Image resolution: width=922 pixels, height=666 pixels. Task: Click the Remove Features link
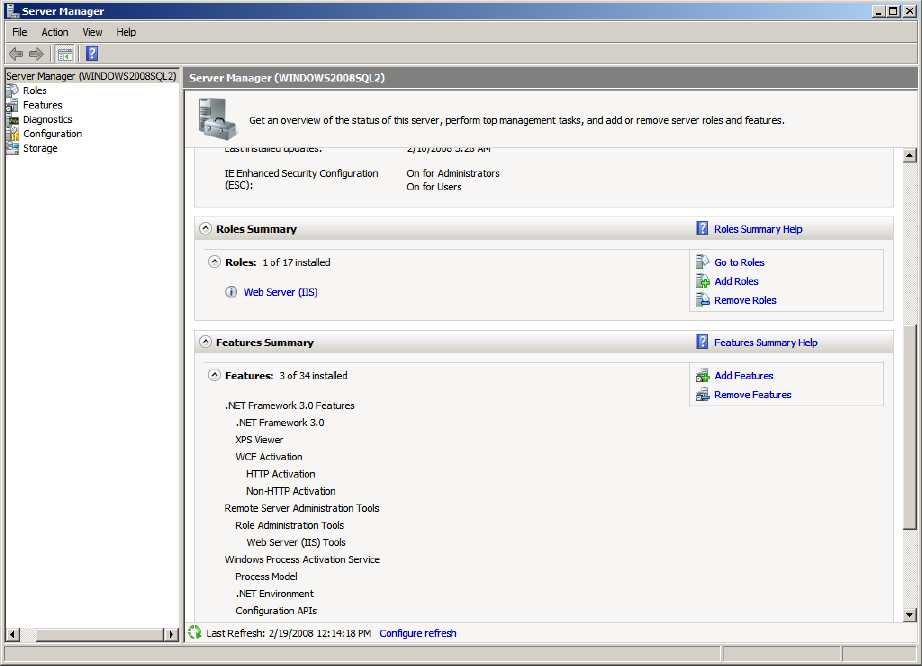pos(753,395)
